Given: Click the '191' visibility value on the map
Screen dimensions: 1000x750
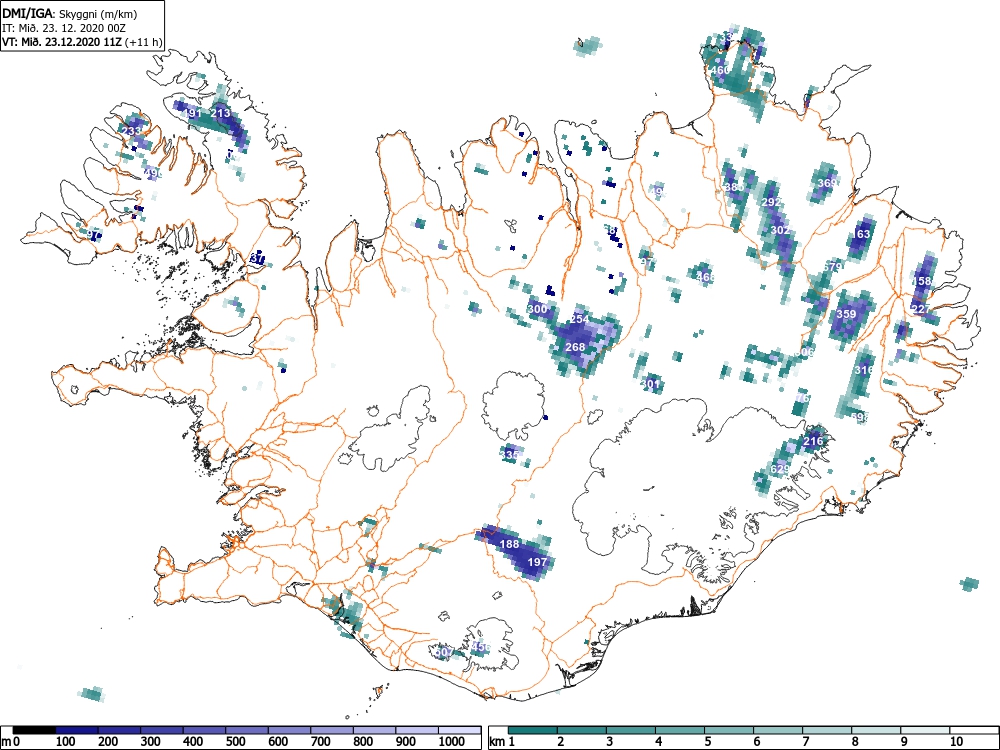Looking at the screenshot, I should [192, 114].
